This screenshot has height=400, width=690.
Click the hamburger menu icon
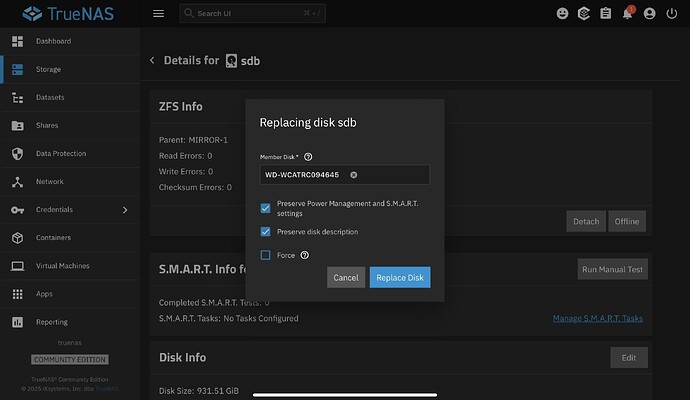click(158, 14)
